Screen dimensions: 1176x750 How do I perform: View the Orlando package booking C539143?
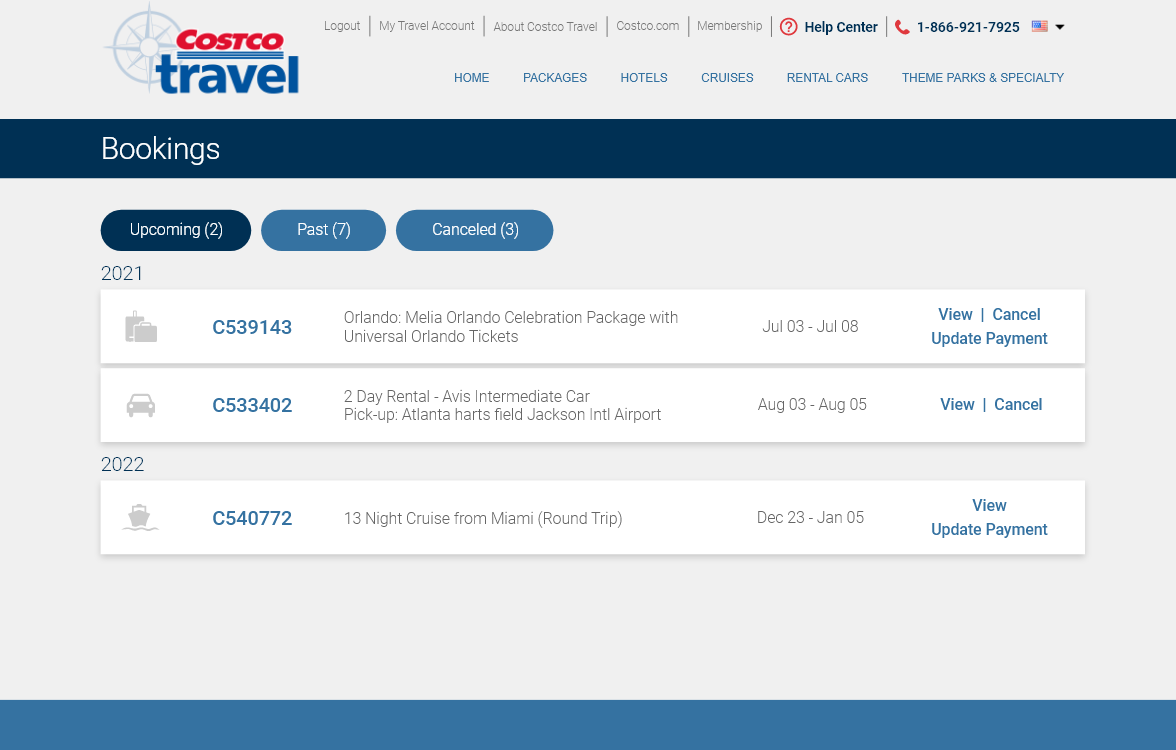coord(955,314)
